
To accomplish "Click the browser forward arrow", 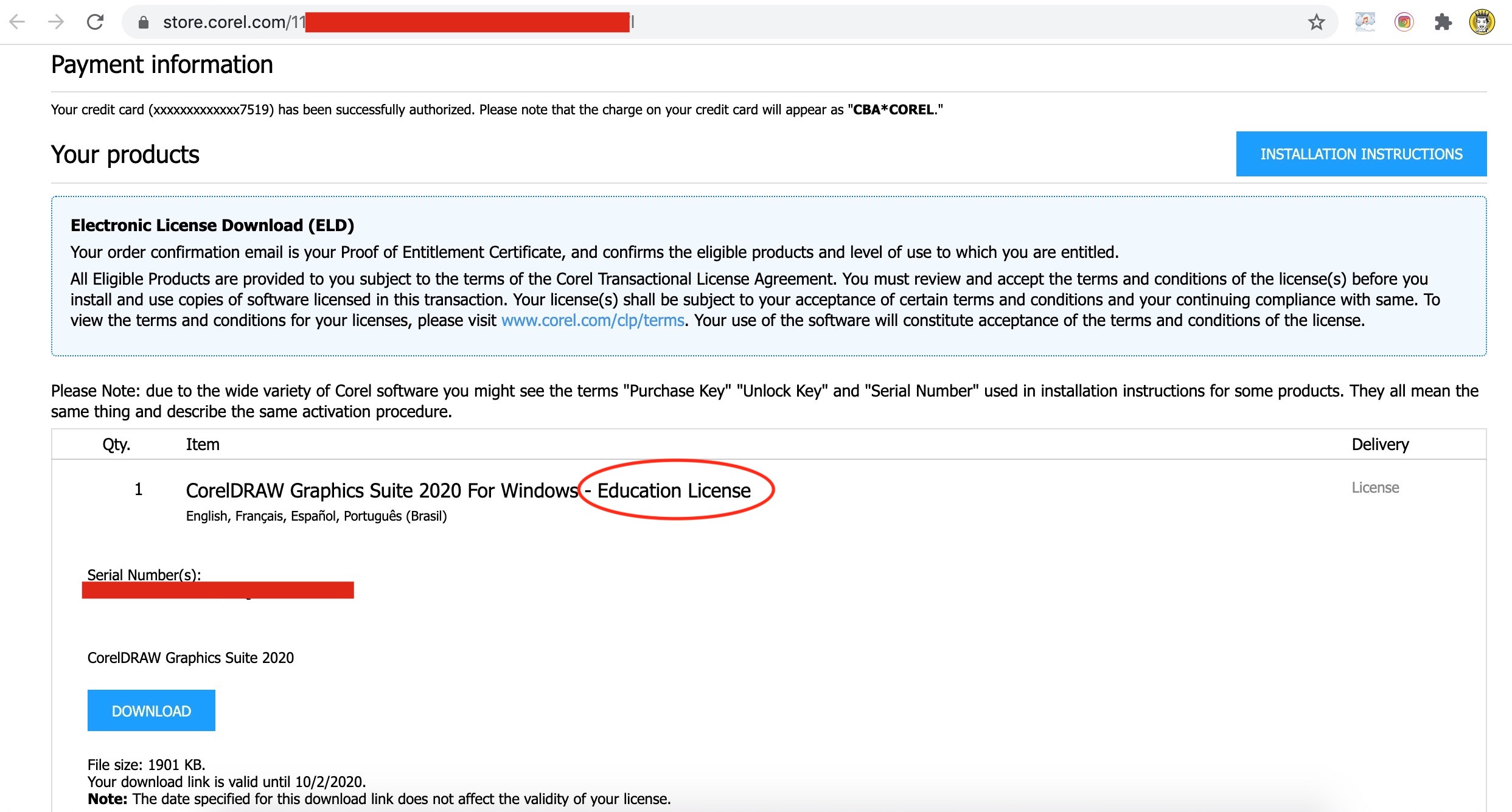I will pos(56,23).
